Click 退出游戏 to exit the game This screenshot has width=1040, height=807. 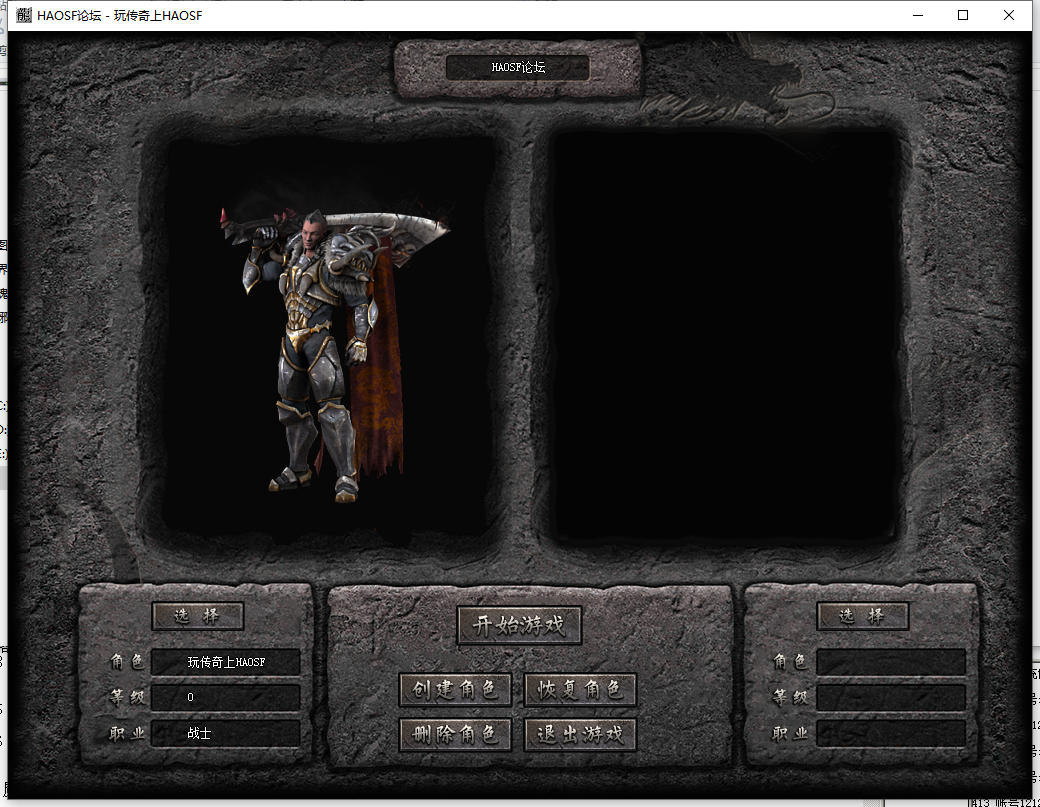click(580, 735)
